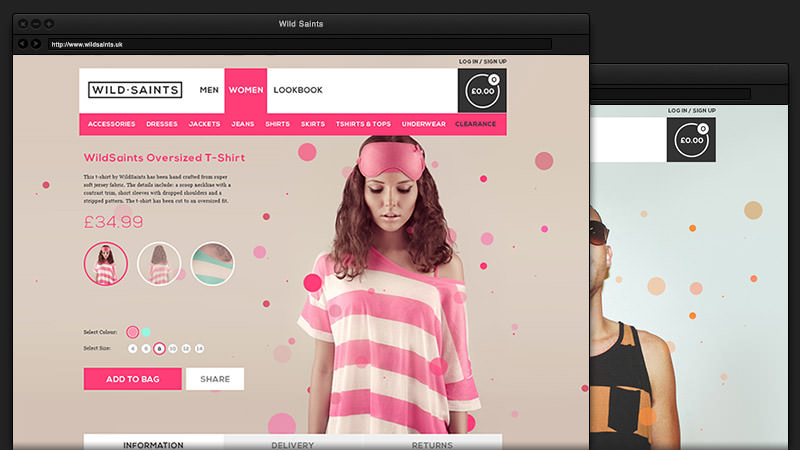Click the browser back arrow in Wild Saints window
Viewport: 800px width, 450px height.
22,44
